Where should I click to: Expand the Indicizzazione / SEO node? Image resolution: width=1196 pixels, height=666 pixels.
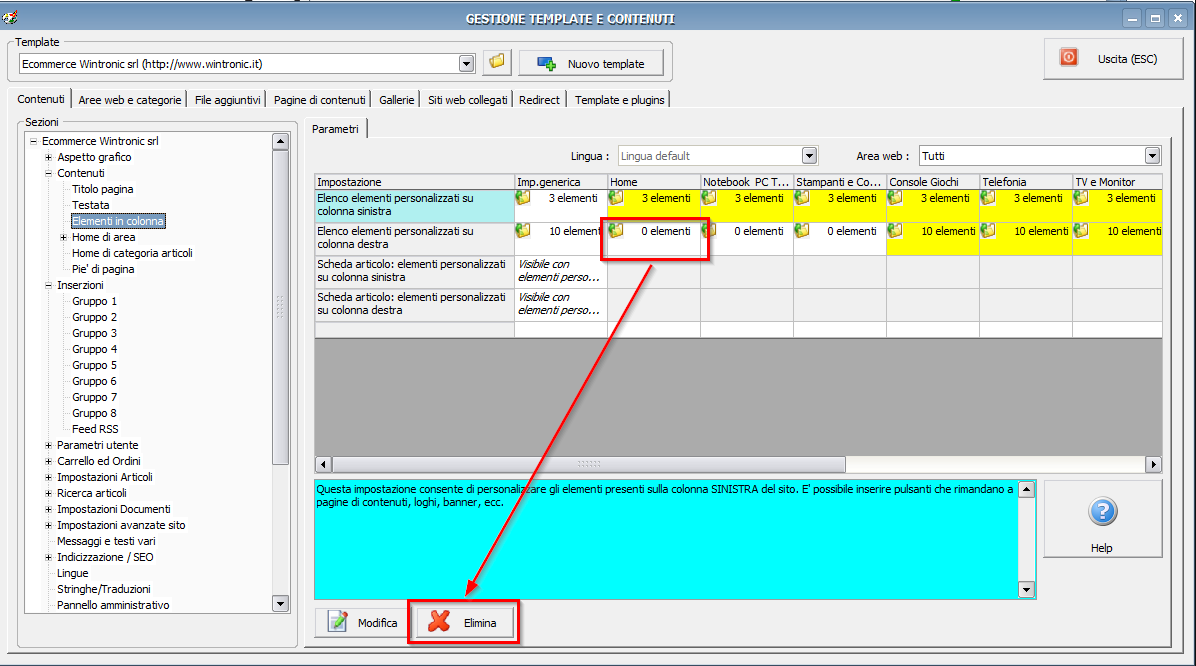click(x=49, y=558)
